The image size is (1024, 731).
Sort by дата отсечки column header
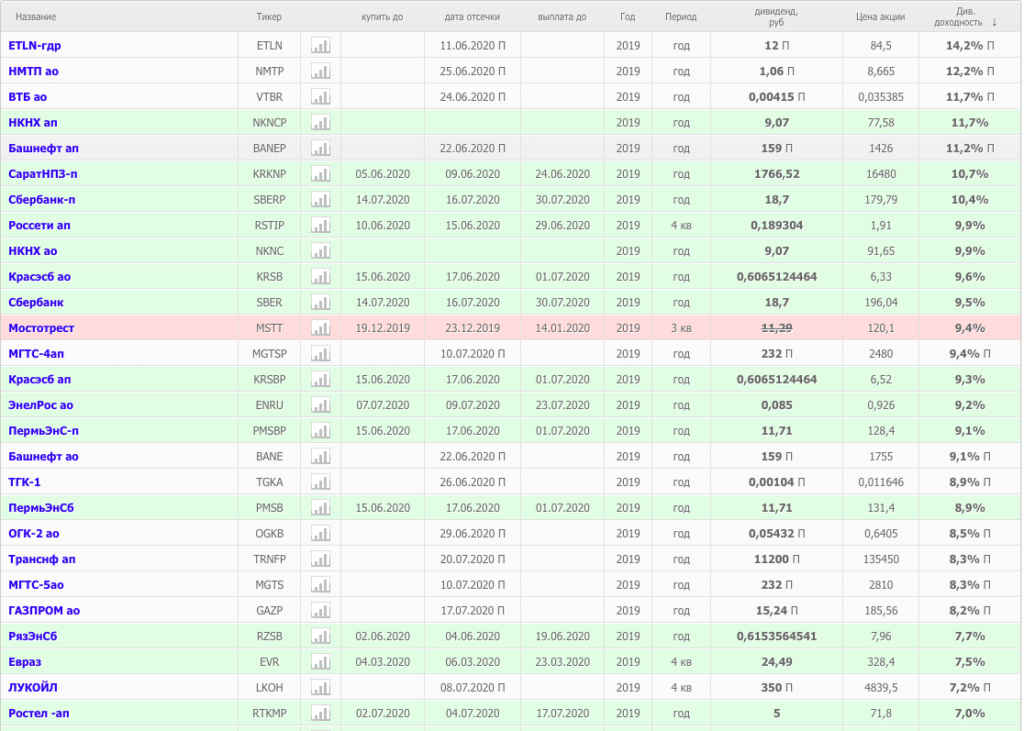(x=472, y=17)
